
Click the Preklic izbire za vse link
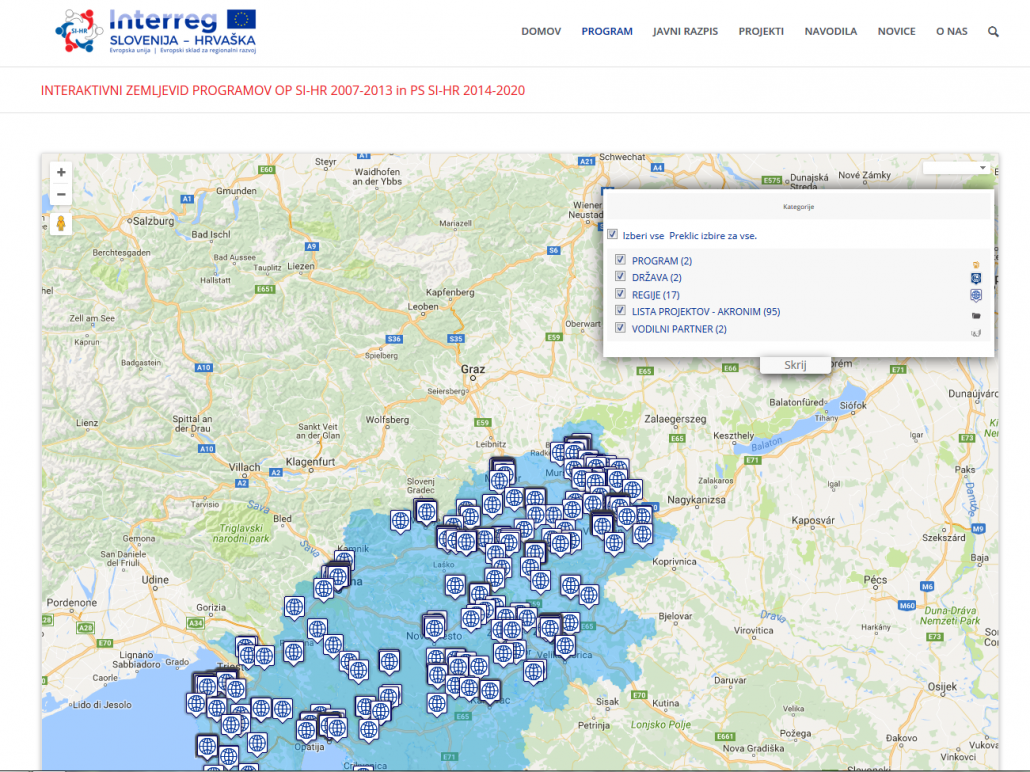pos(715,234)
